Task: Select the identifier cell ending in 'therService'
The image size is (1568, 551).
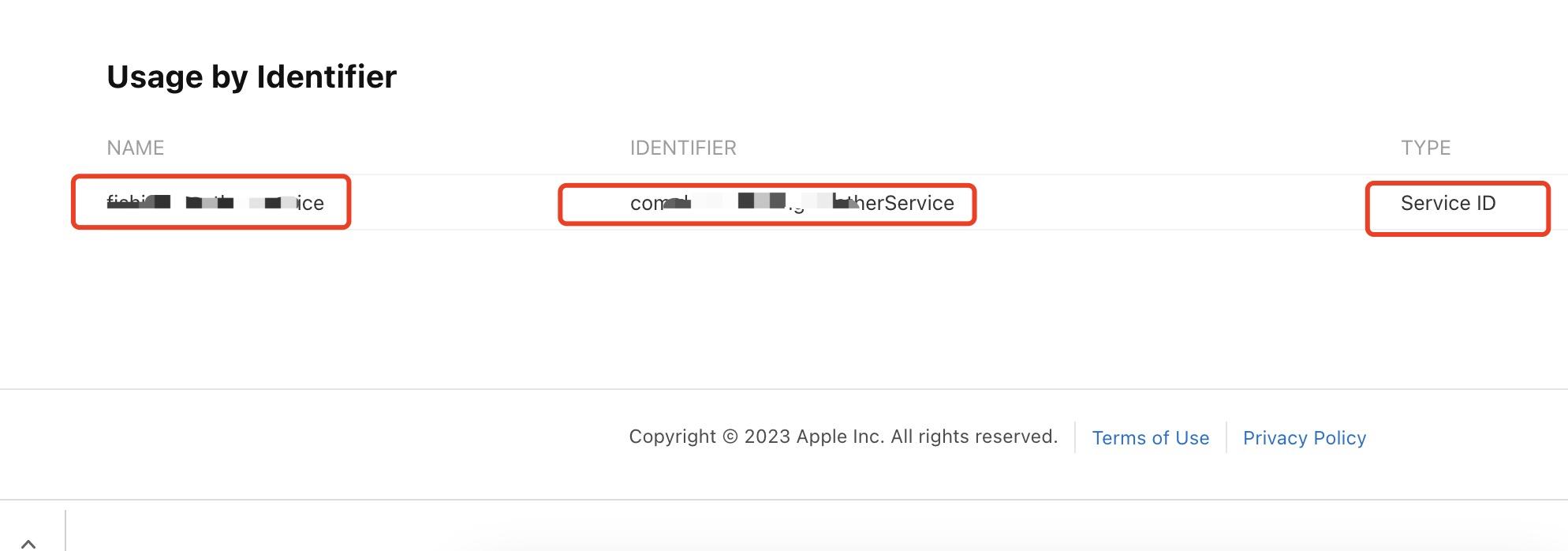Action: point(792,203)
